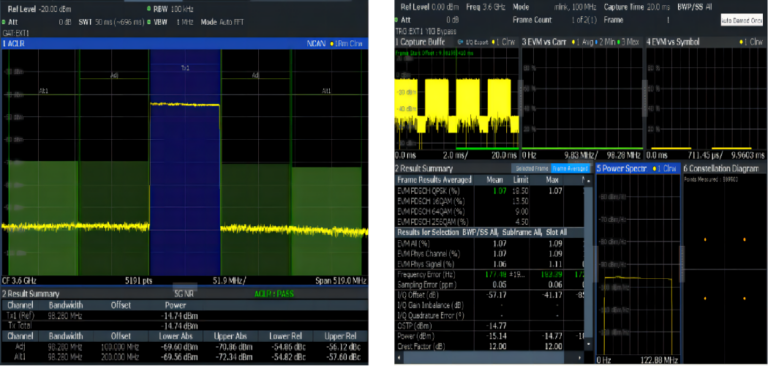This screenshot has width=768, height=366.
Task: Click the Tx1 channel marker in ACLR trace
Action: [185, 68]
